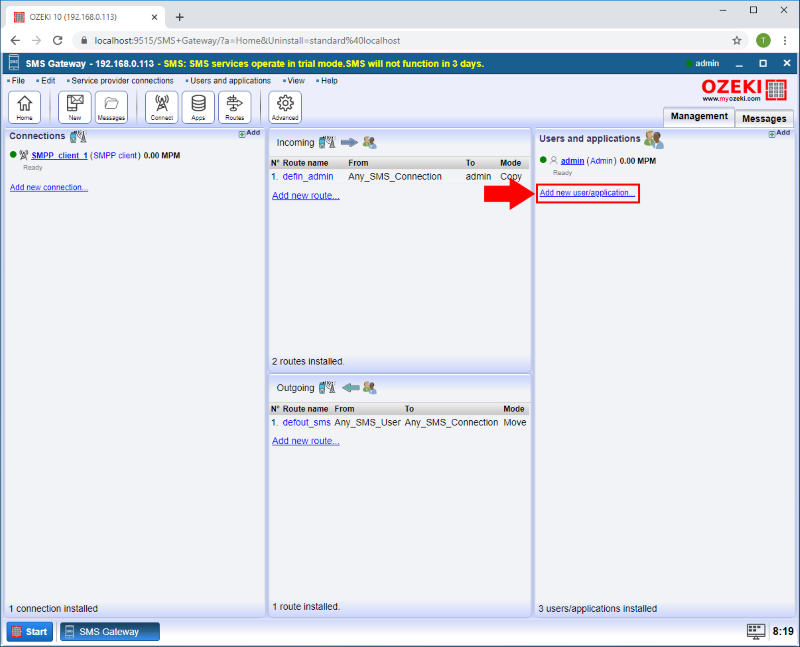Screen dimensions: 800x647
Task: Click the Move mode cell in Outgoing table
Action: pos(515,422)
